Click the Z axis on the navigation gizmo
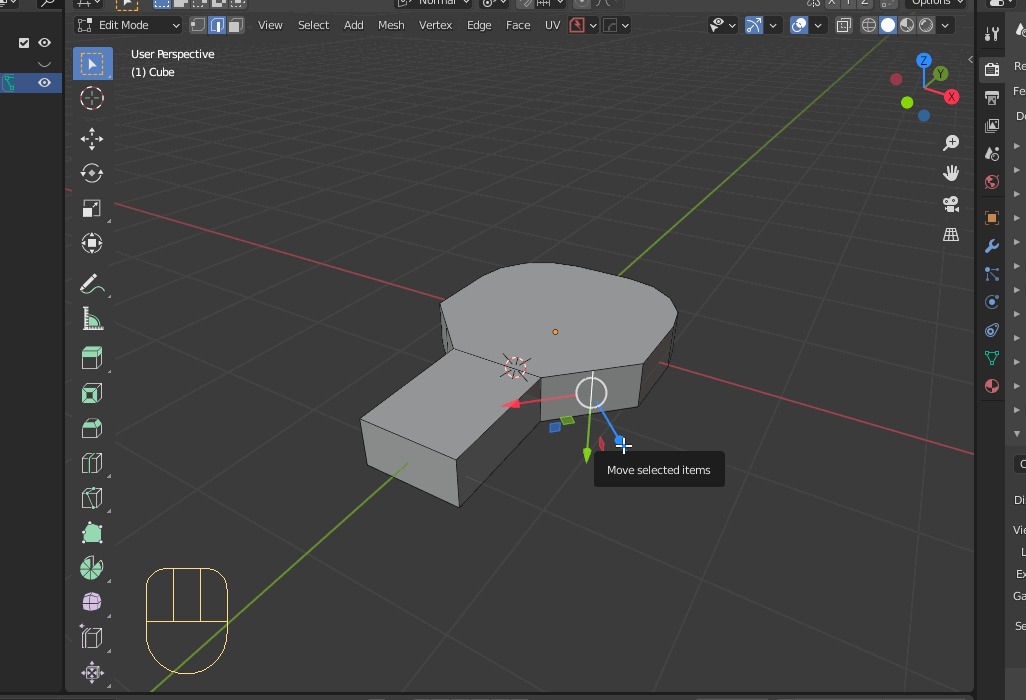 (923, 60)
